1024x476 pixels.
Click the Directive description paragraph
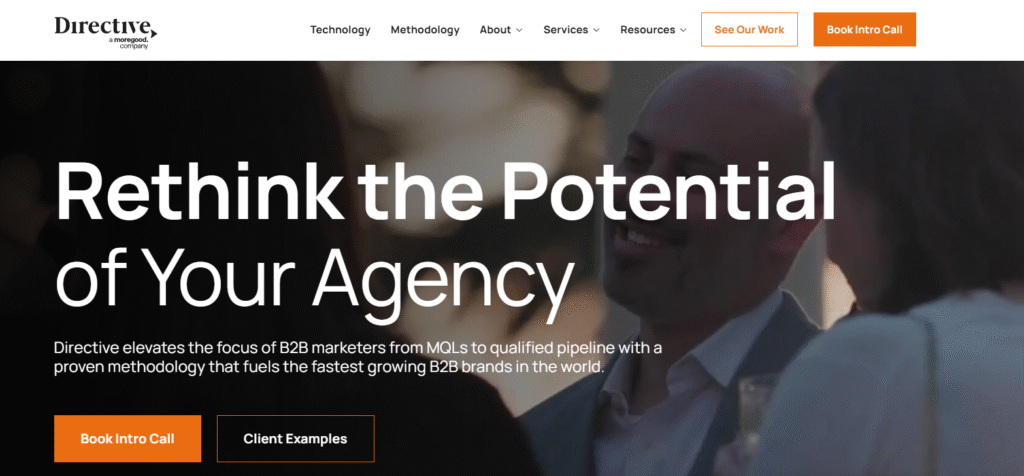pyautogui.click(x=358, y=357)
